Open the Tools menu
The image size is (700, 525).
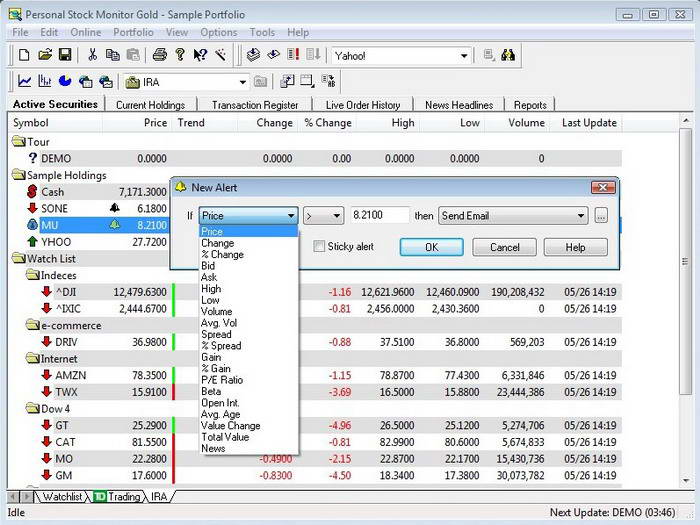click(x=262, y=32)
